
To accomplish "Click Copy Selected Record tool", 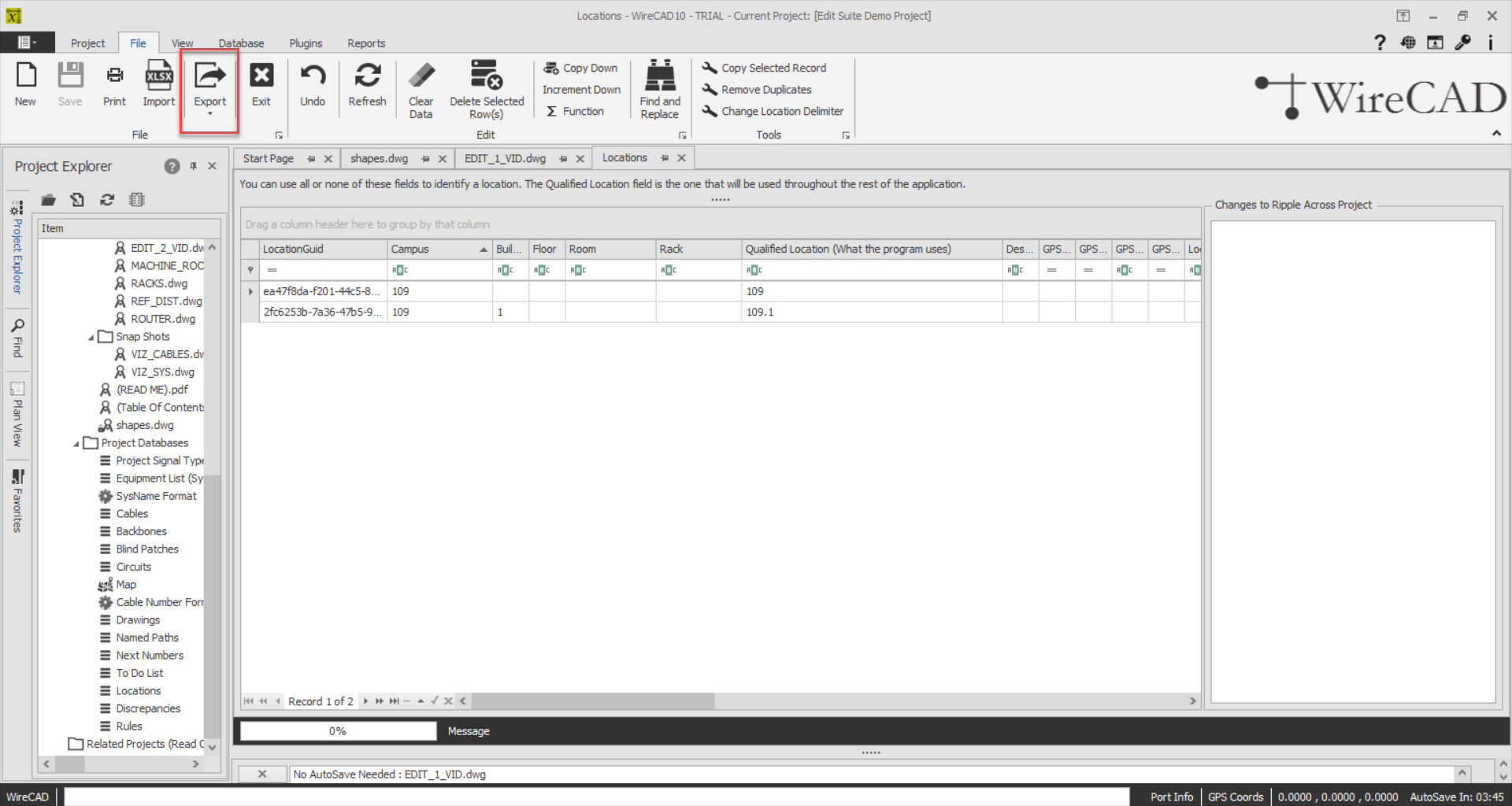I will 765,68.
